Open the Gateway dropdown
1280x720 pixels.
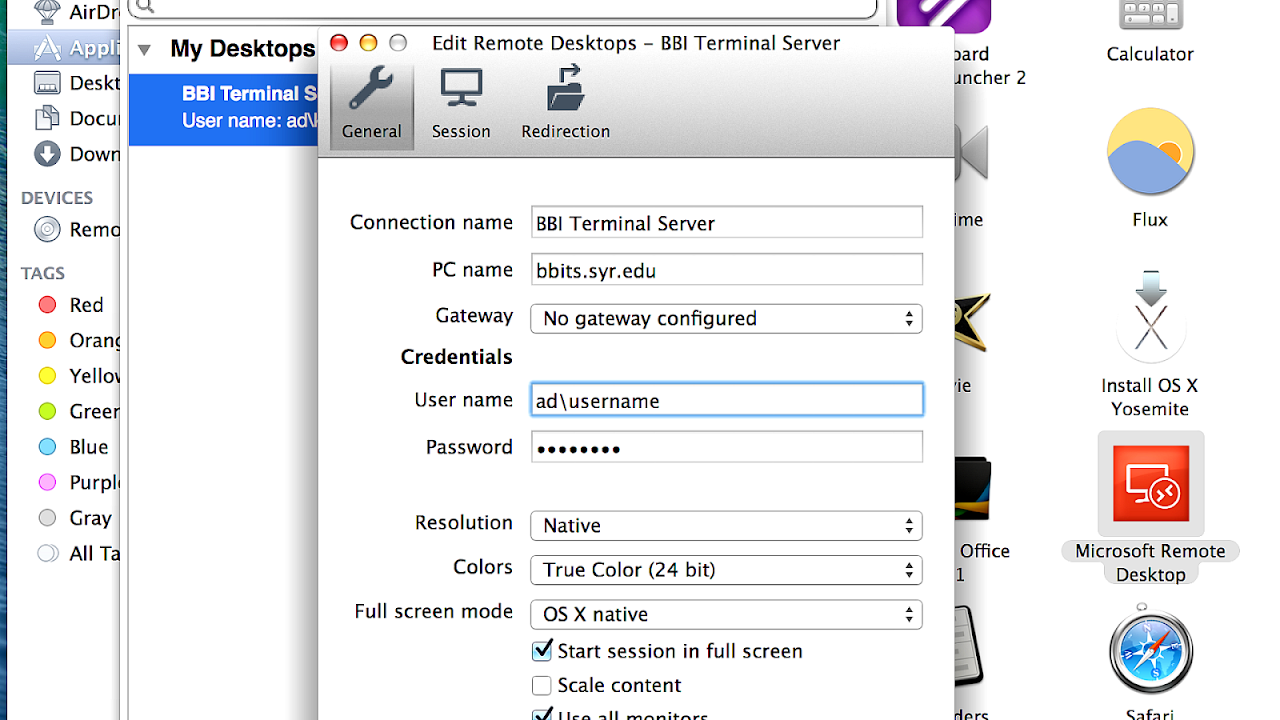(727, 318)
